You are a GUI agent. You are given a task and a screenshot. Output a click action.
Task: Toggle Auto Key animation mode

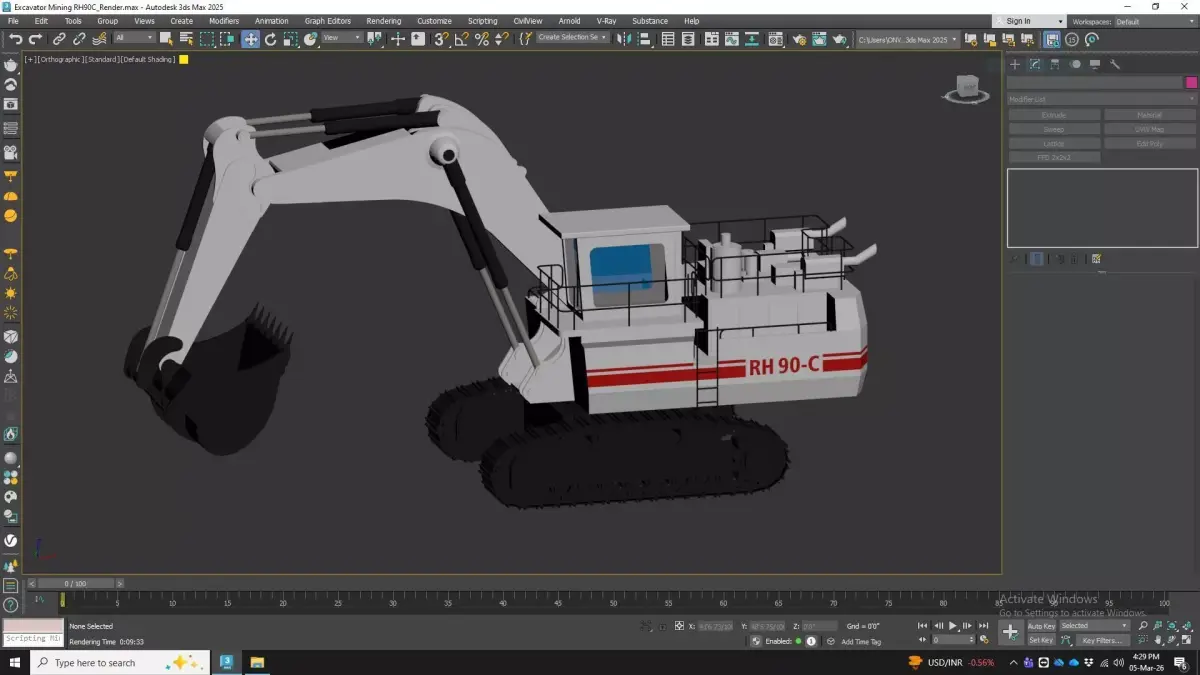tap(1041, 626)
